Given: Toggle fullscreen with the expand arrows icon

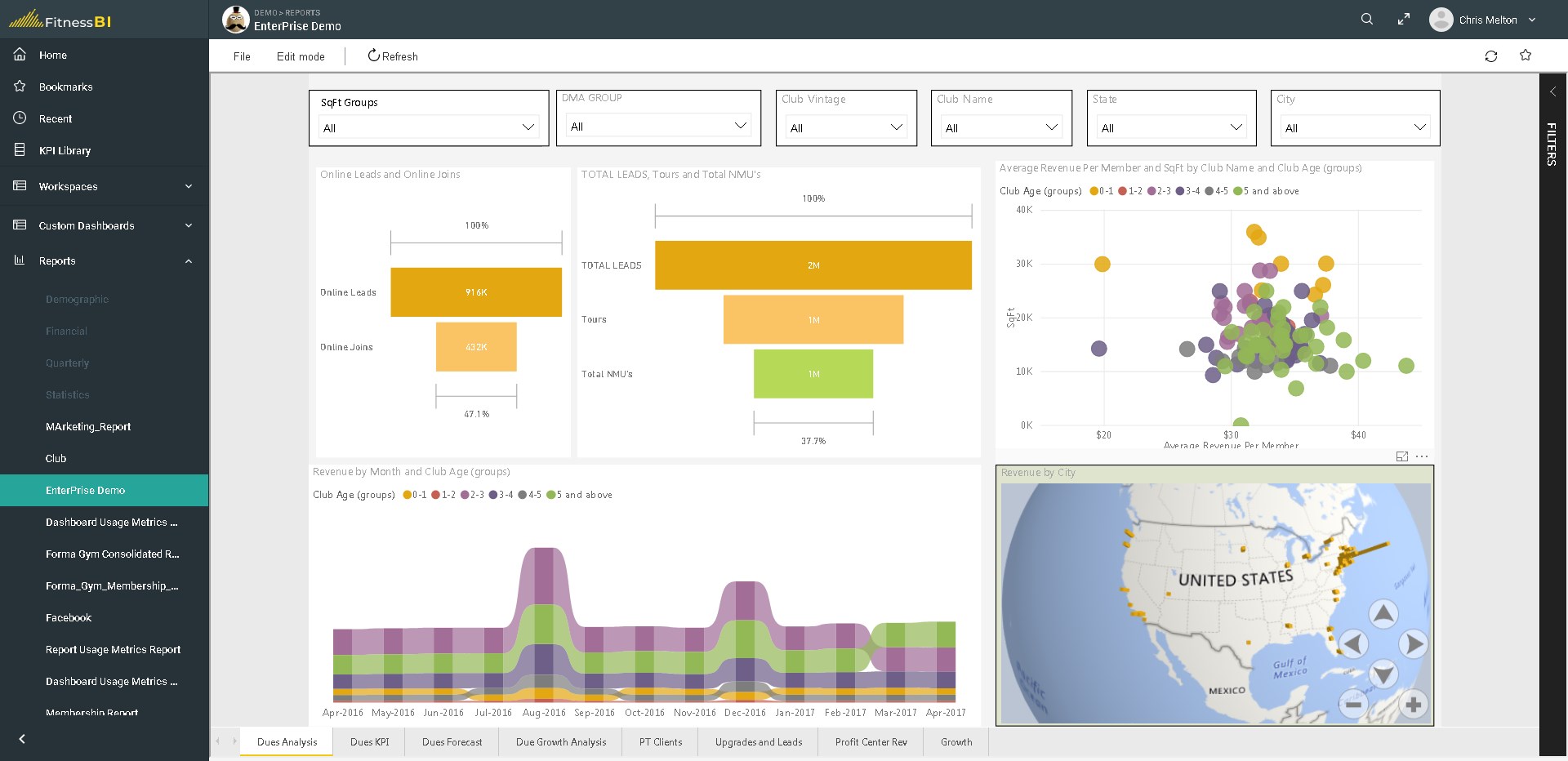Looking at the screenshot, I should [x=1403, y=19].
